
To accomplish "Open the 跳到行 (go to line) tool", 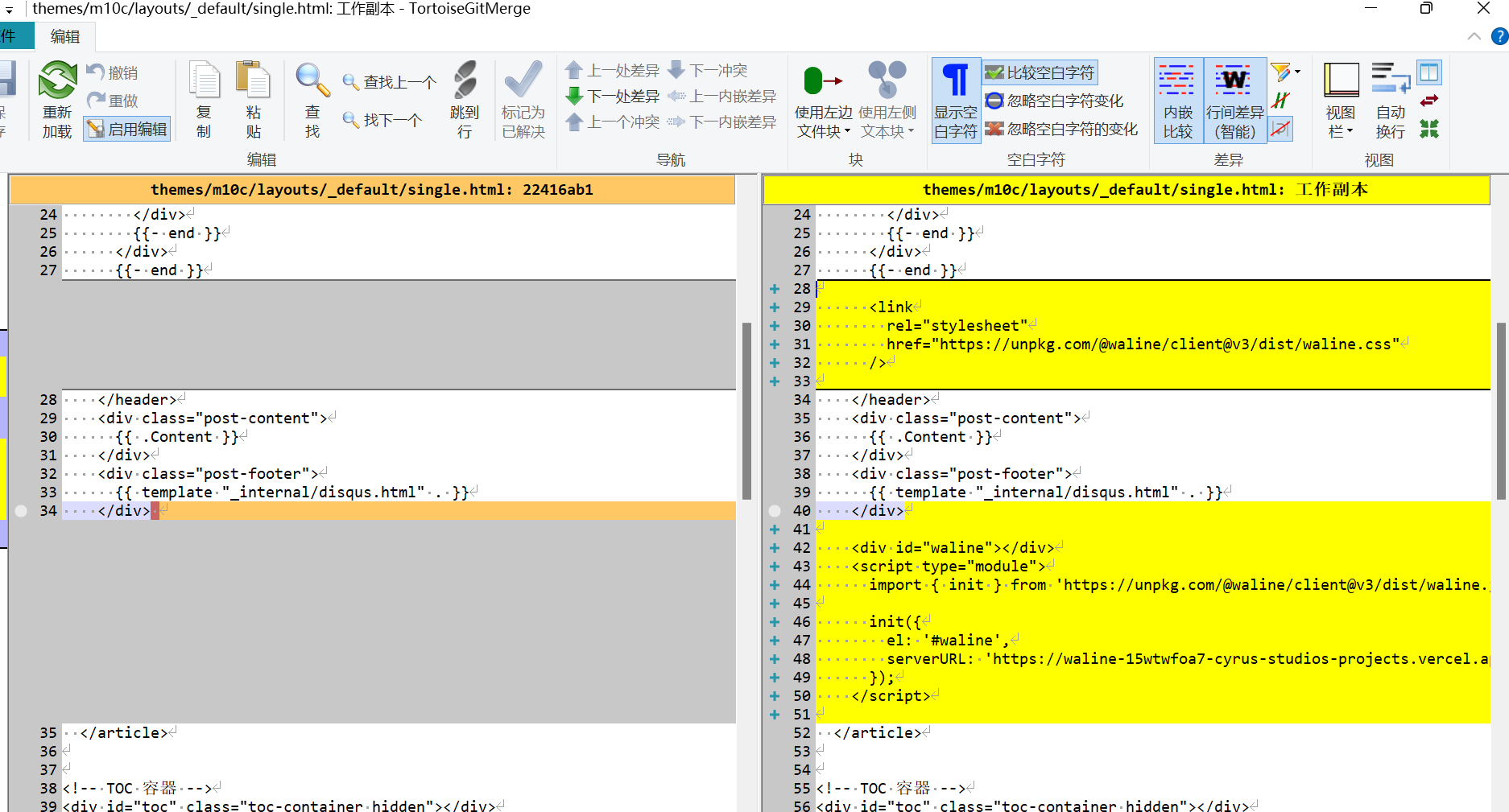I will [465, 99].
